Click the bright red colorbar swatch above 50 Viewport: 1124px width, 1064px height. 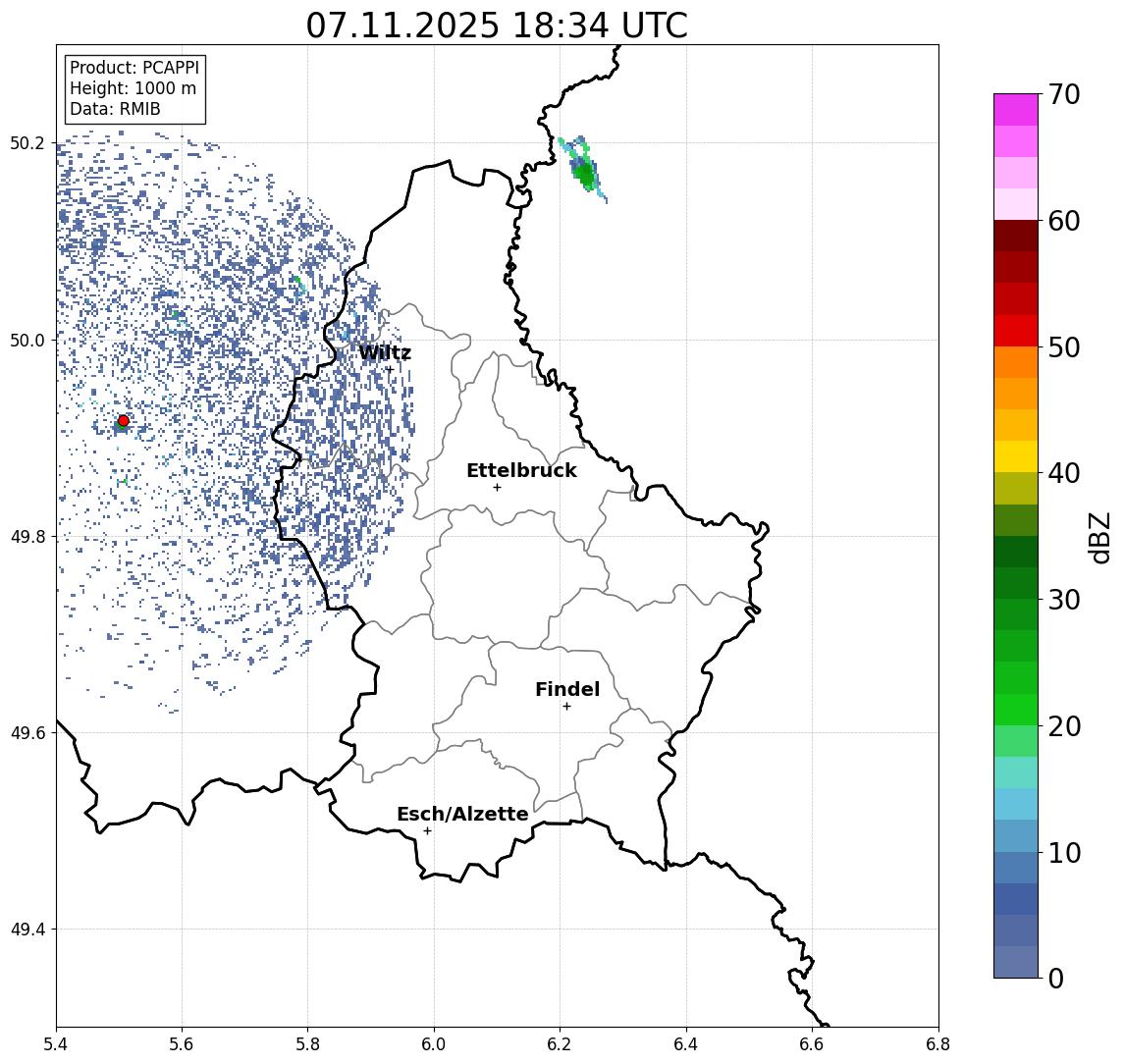[x=1016, y=331]
